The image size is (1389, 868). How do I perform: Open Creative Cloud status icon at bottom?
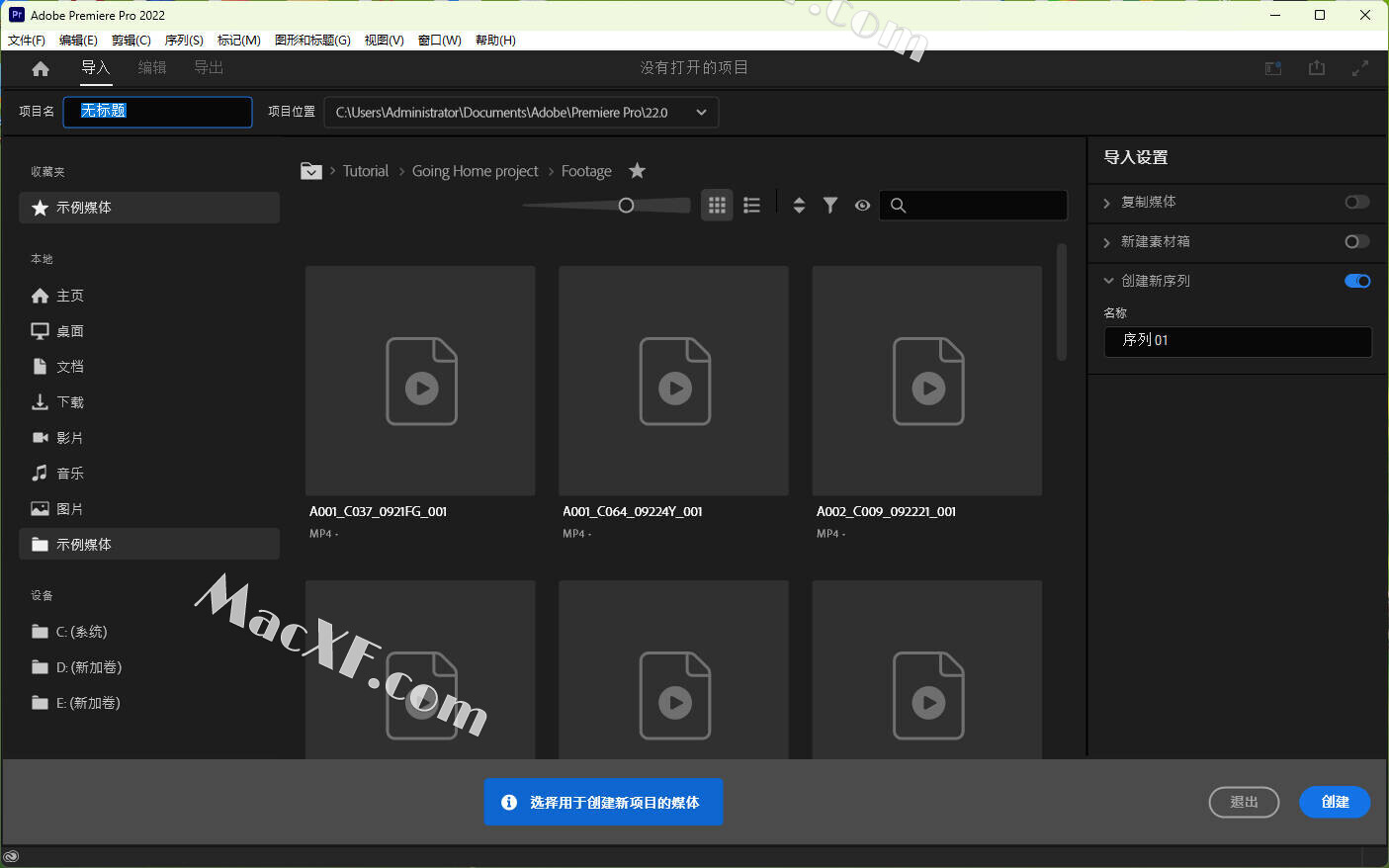(11, 857)
